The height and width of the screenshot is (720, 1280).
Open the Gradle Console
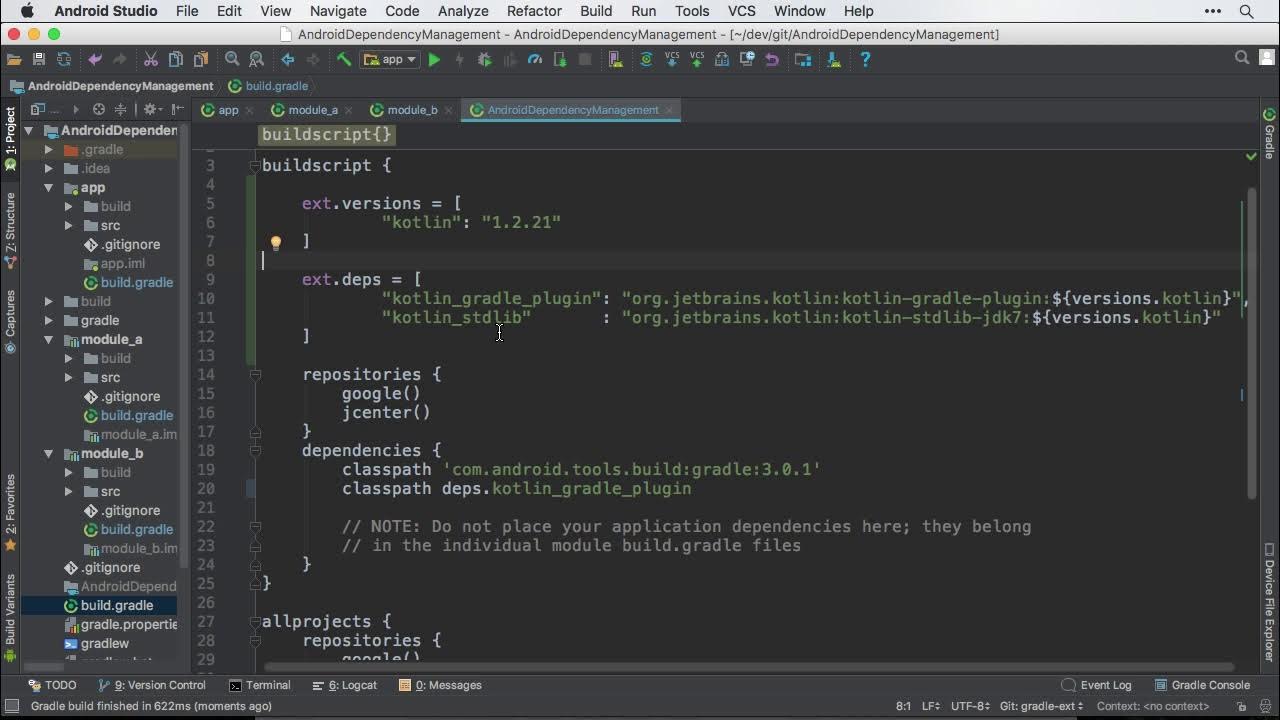point(1202,685)
